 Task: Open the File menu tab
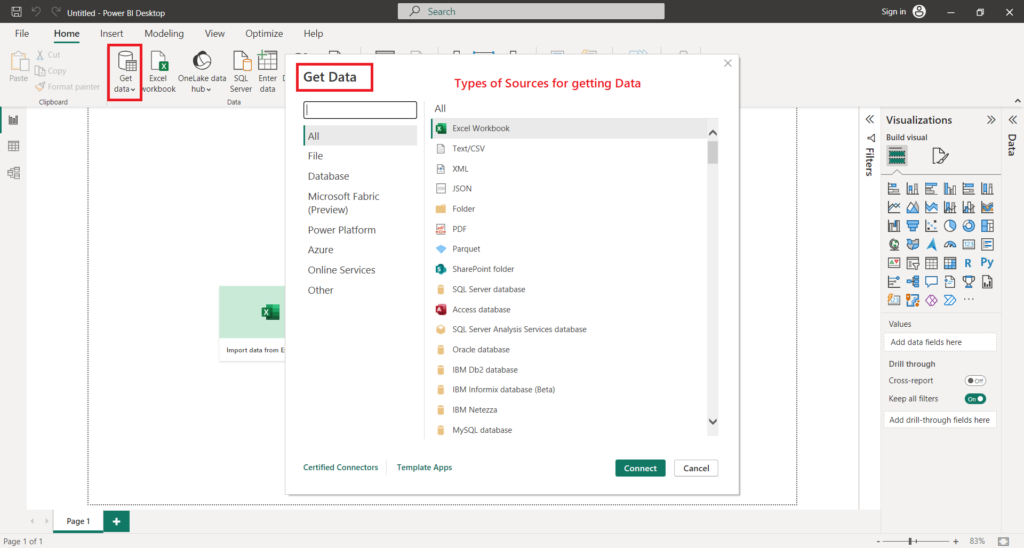(22, 33)
